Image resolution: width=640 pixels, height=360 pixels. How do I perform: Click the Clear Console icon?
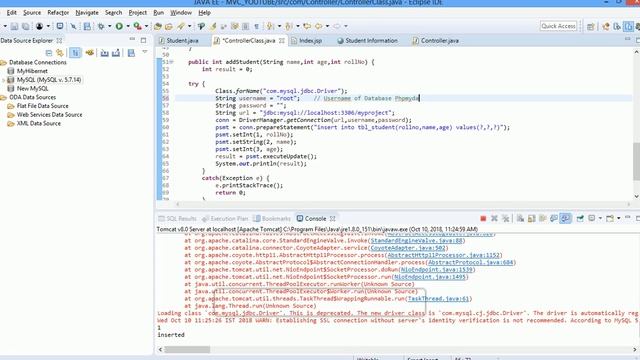(520, 219)
